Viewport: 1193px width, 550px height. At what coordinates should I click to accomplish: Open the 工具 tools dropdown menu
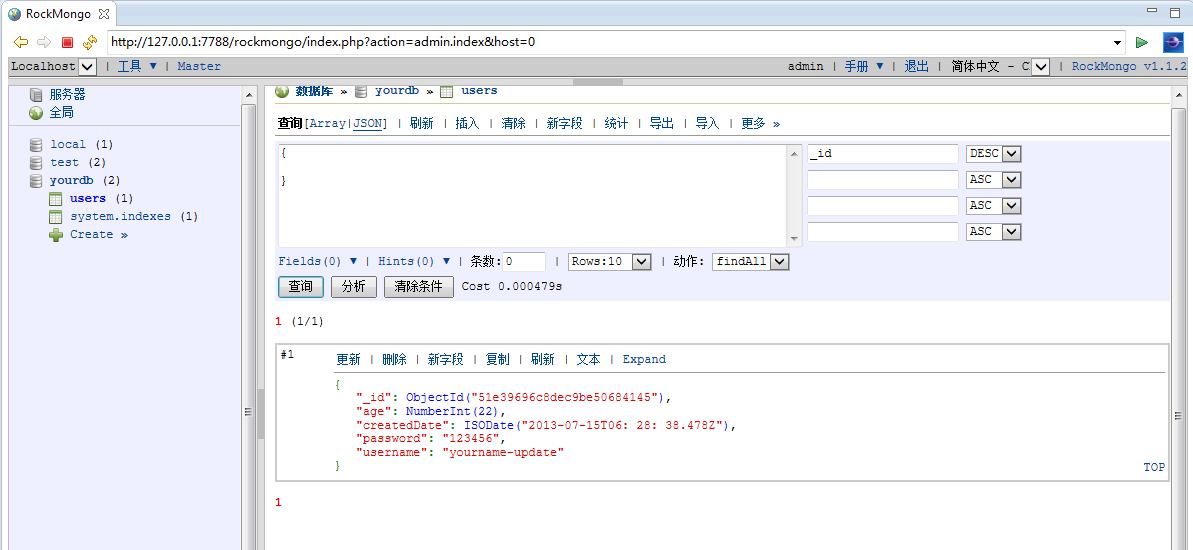pos(137,67)
